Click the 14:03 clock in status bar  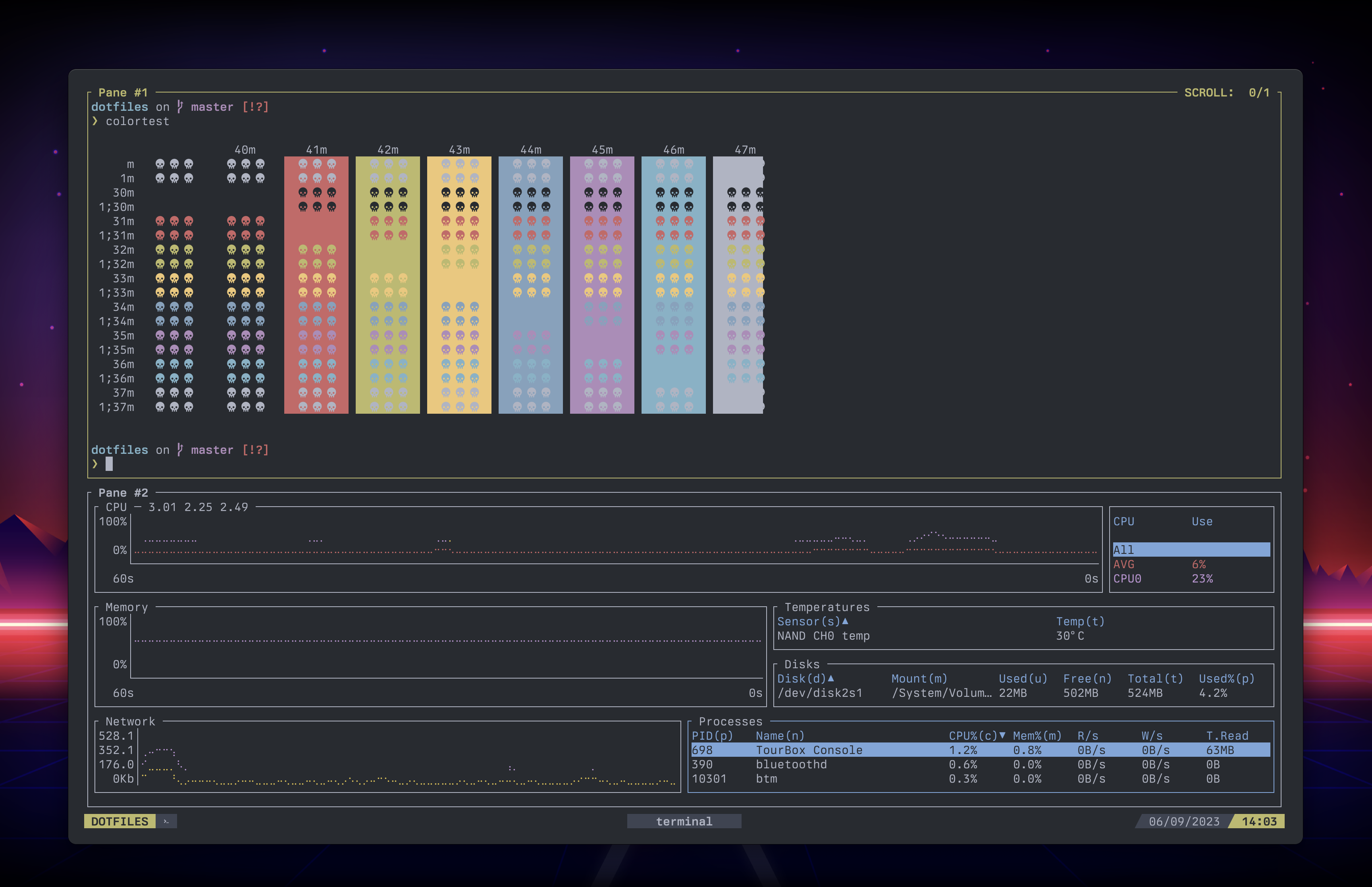point(1259,821)
